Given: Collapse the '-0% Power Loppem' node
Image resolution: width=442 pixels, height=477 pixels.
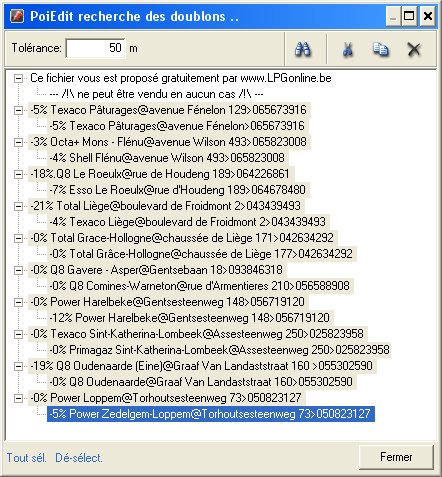Looking at the screenshot, I should tap(18, 398).
